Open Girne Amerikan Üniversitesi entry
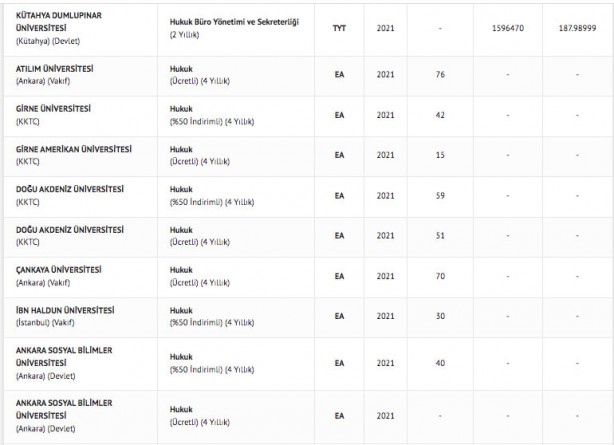The image size is (614, 445). 74,148
